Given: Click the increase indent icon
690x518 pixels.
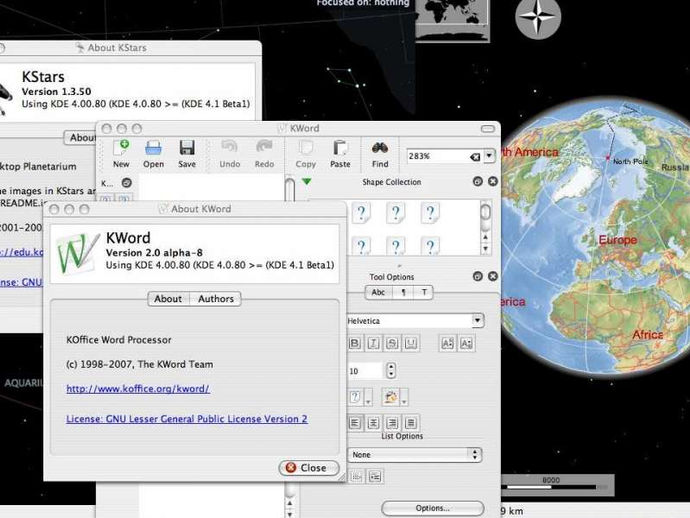Looking at the screenshot, I should click(x=375, y=477).
